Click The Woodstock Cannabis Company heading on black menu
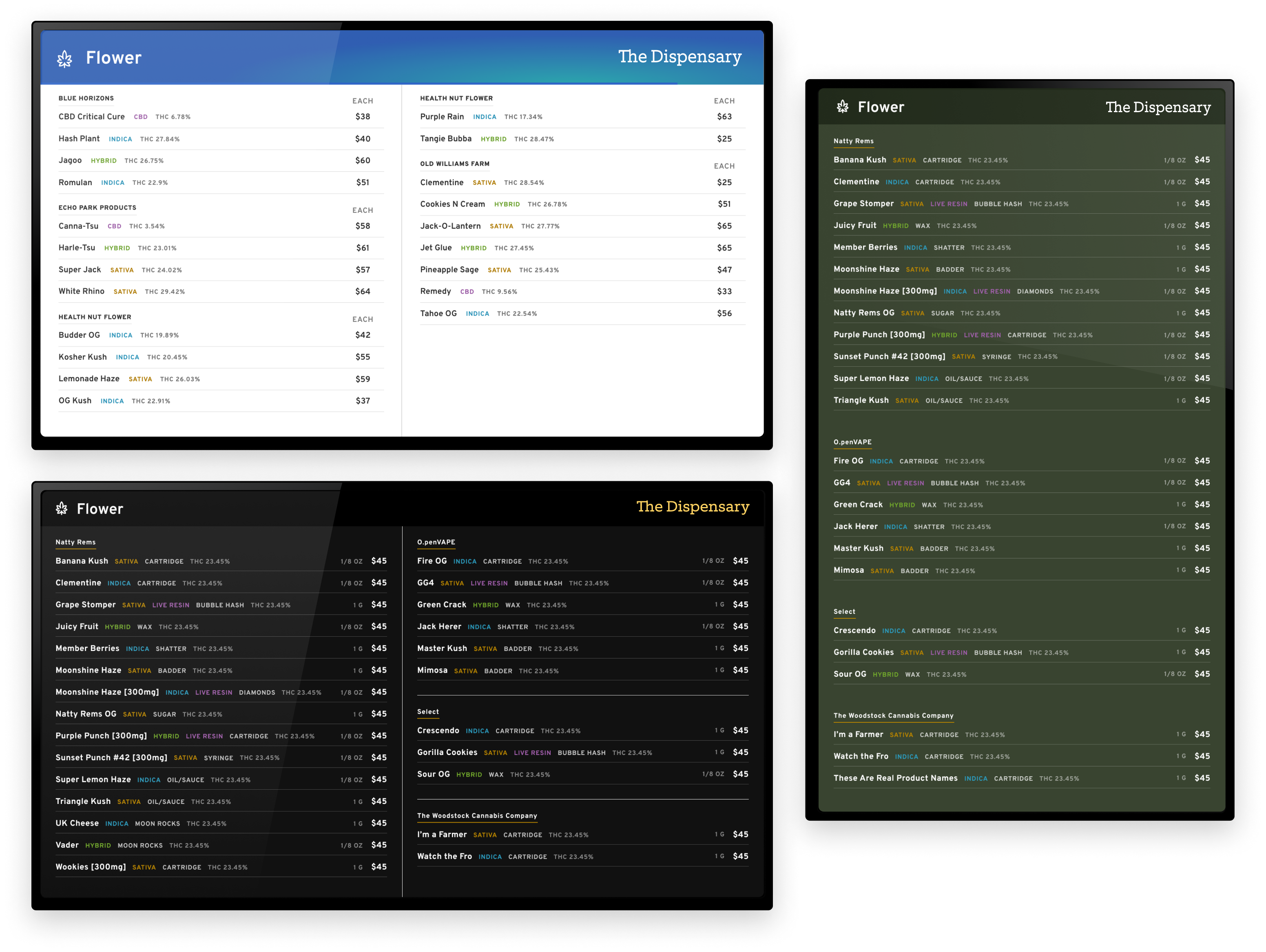This screenshot has width=1266, height=952. pos(477,816)
